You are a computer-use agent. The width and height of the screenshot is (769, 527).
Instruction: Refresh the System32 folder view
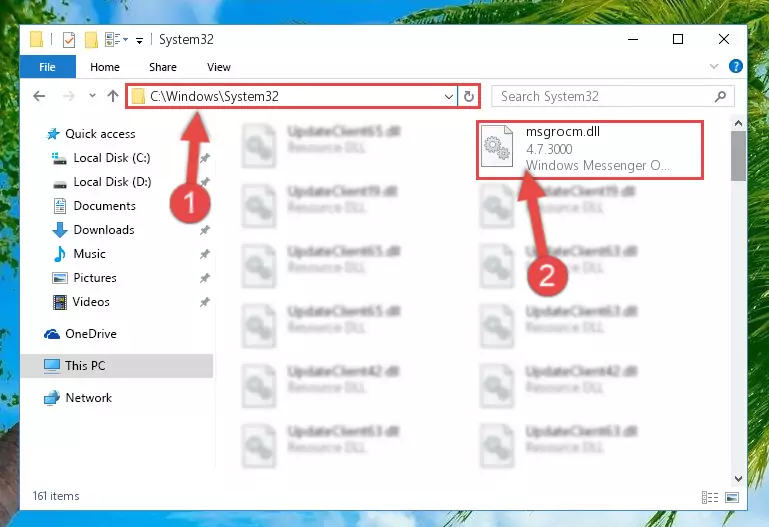click(x=468, y=97)
